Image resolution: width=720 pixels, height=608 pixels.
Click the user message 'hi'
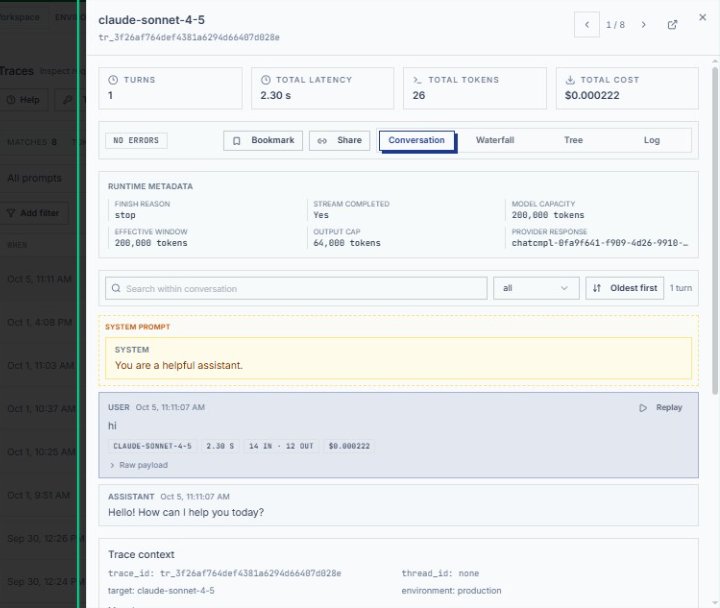point(112,426)
